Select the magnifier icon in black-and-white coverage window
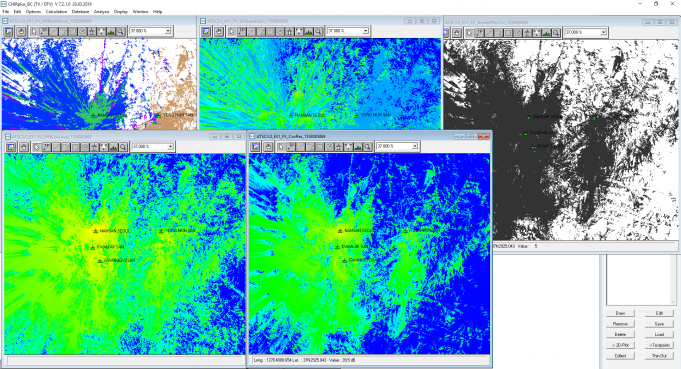This screenshot has width=681, height=369. [556, 33]
